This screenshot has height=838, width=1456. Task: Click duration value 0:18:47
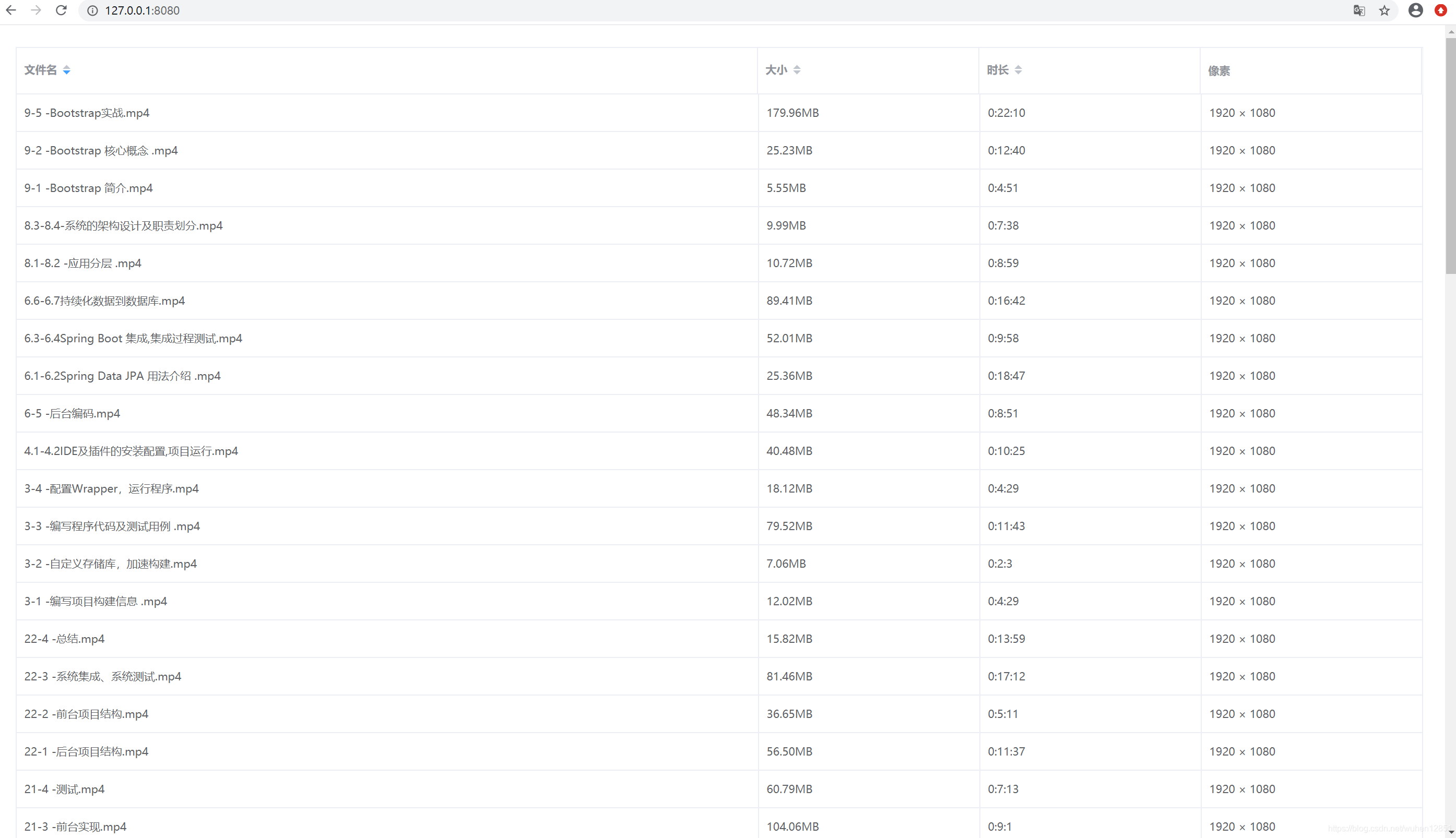tap(1007, 376)
